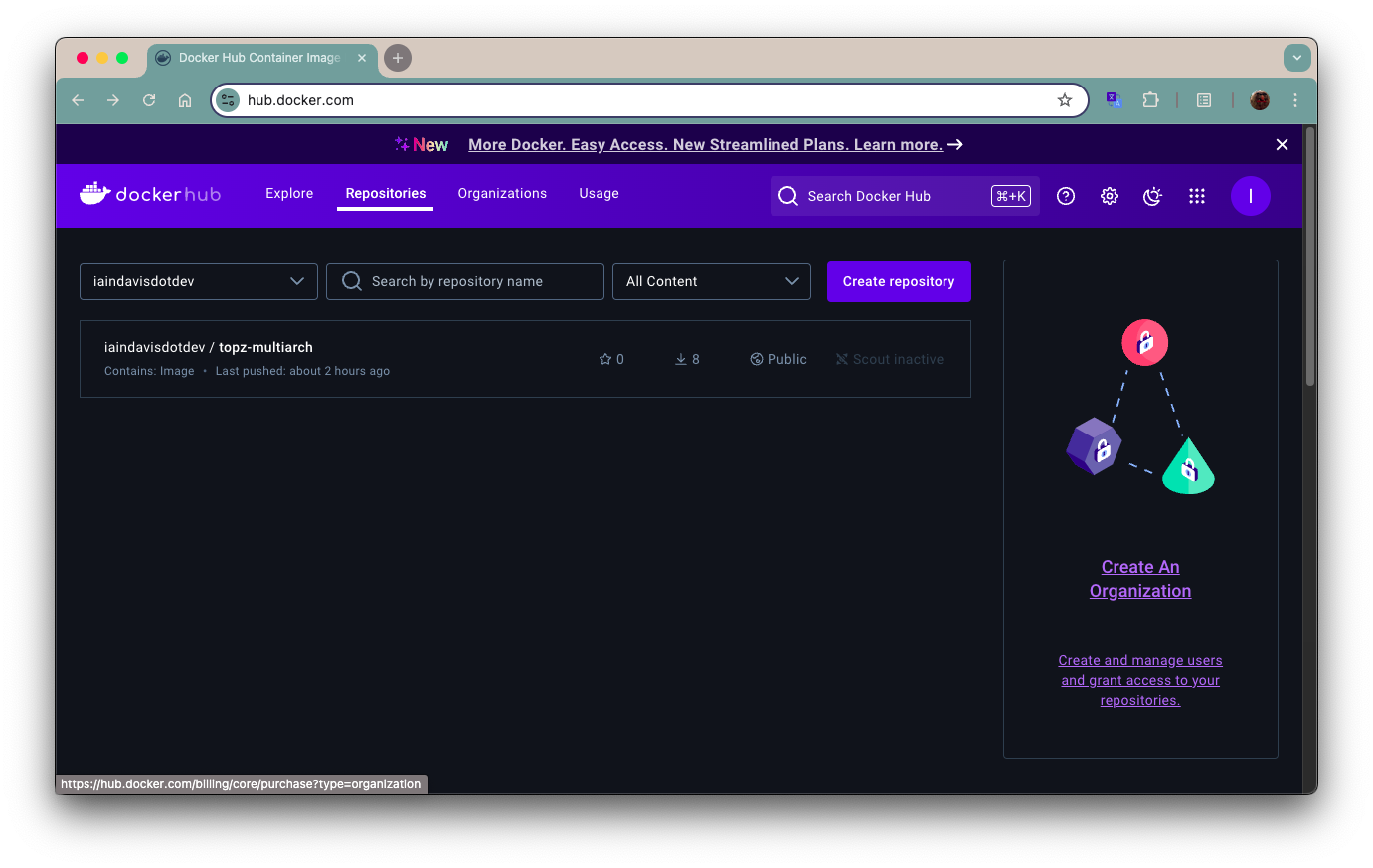Image resolution: width=1373 pixels, height=868 pixels.
Task: Click Create and manage users description link
Action: click(x=1140, y=680)
